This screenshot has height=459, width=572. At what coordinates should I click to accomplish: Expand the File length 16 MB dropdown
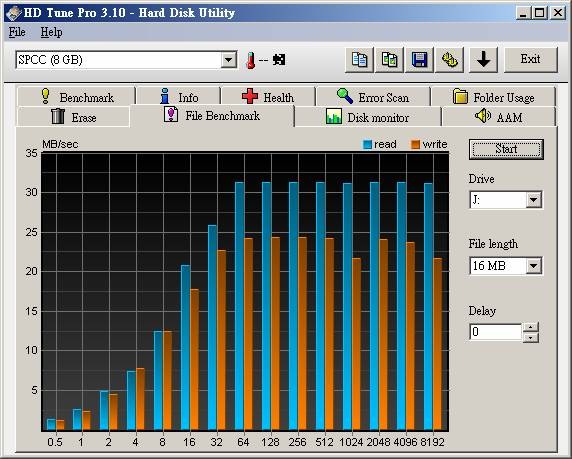[x=533, y=266]
